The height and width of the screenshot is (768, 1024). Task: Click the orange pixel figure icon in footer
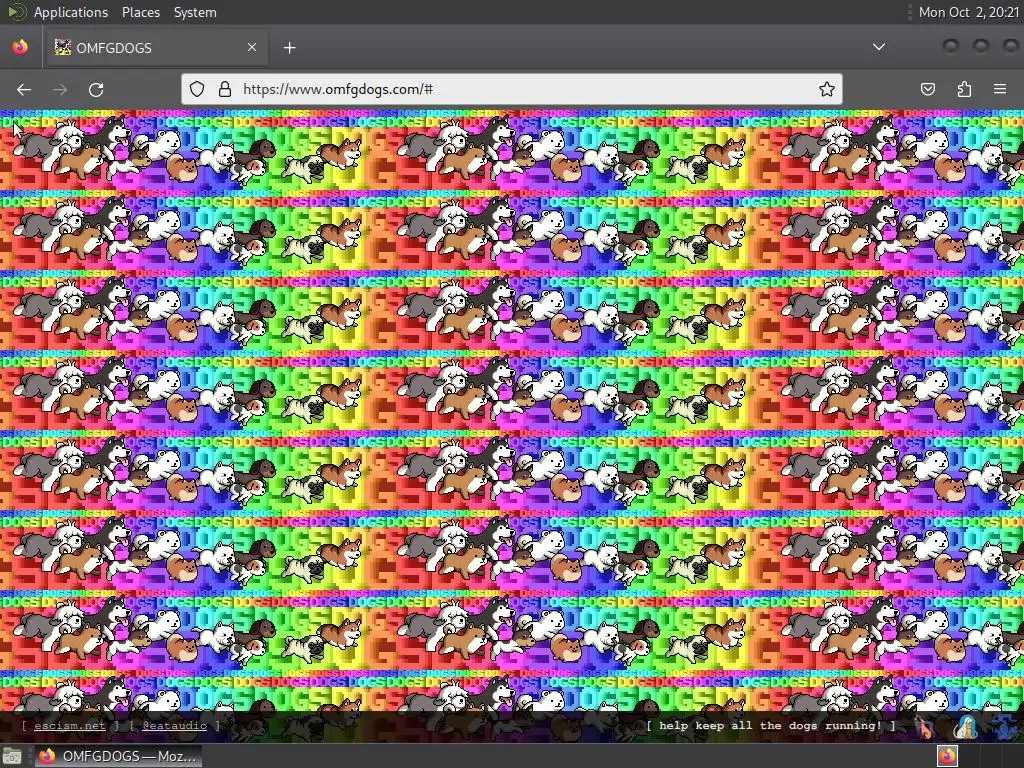click(923, 727)
